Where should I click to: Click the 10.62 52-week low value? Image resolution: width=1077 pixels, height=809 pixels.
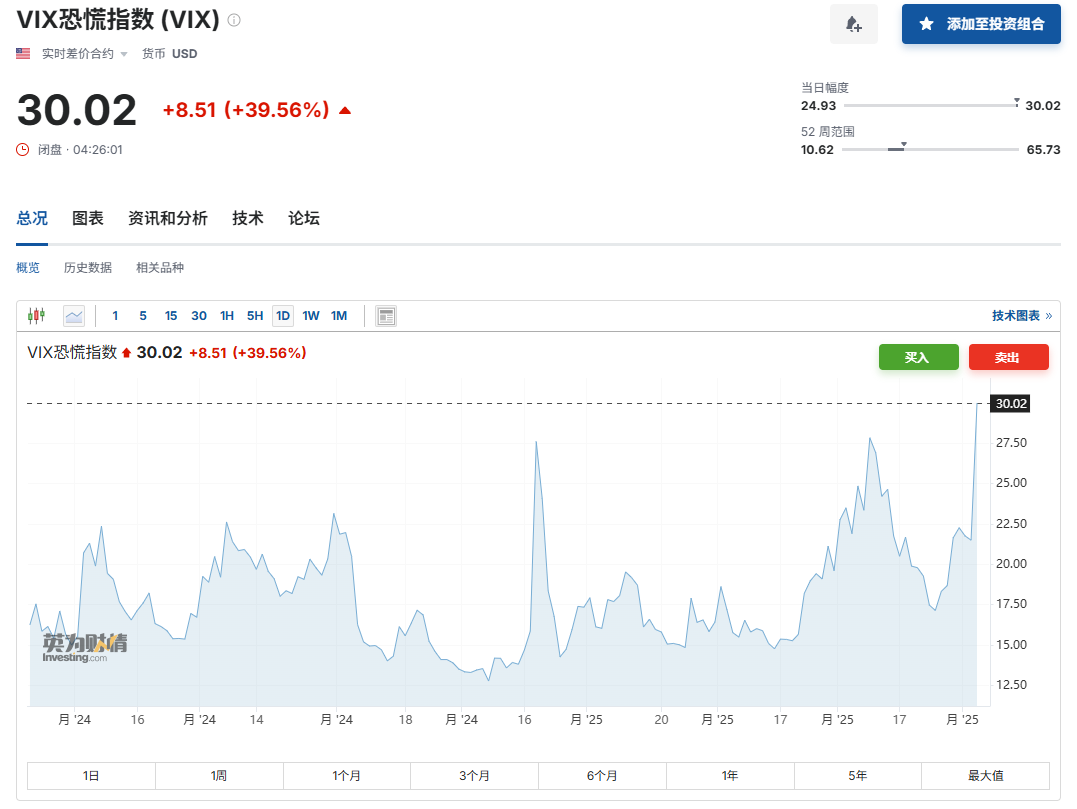pyautogui.click(x=817, y=150)
